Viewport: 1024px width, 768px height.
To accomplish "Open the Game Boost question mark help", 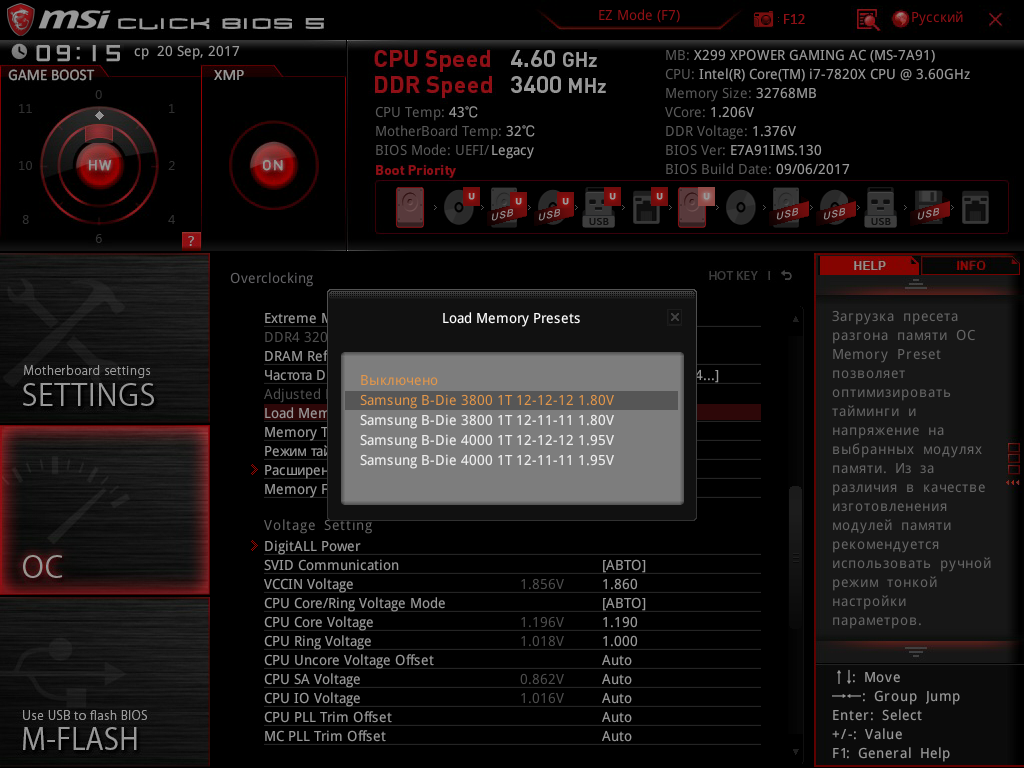I will (191, 240).
